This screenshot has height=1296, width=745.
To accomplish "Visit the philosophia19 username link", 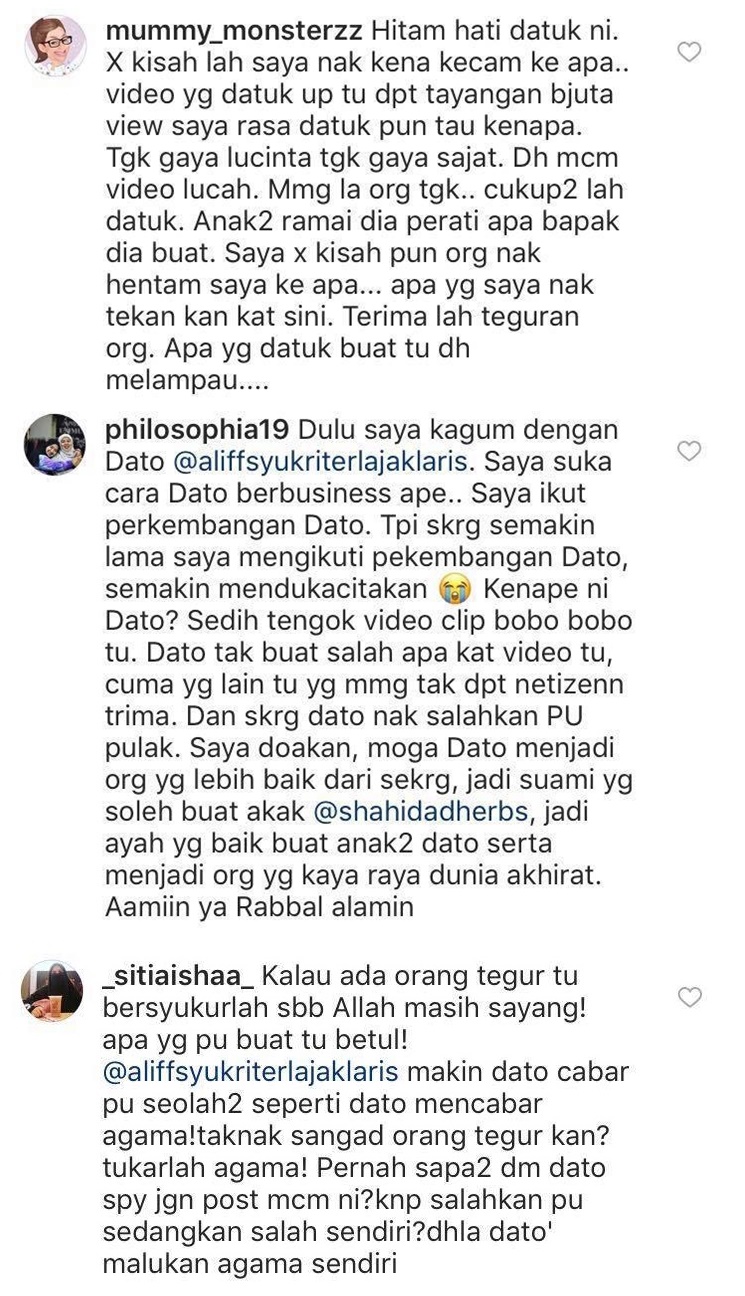I will (x=197, y=430).
